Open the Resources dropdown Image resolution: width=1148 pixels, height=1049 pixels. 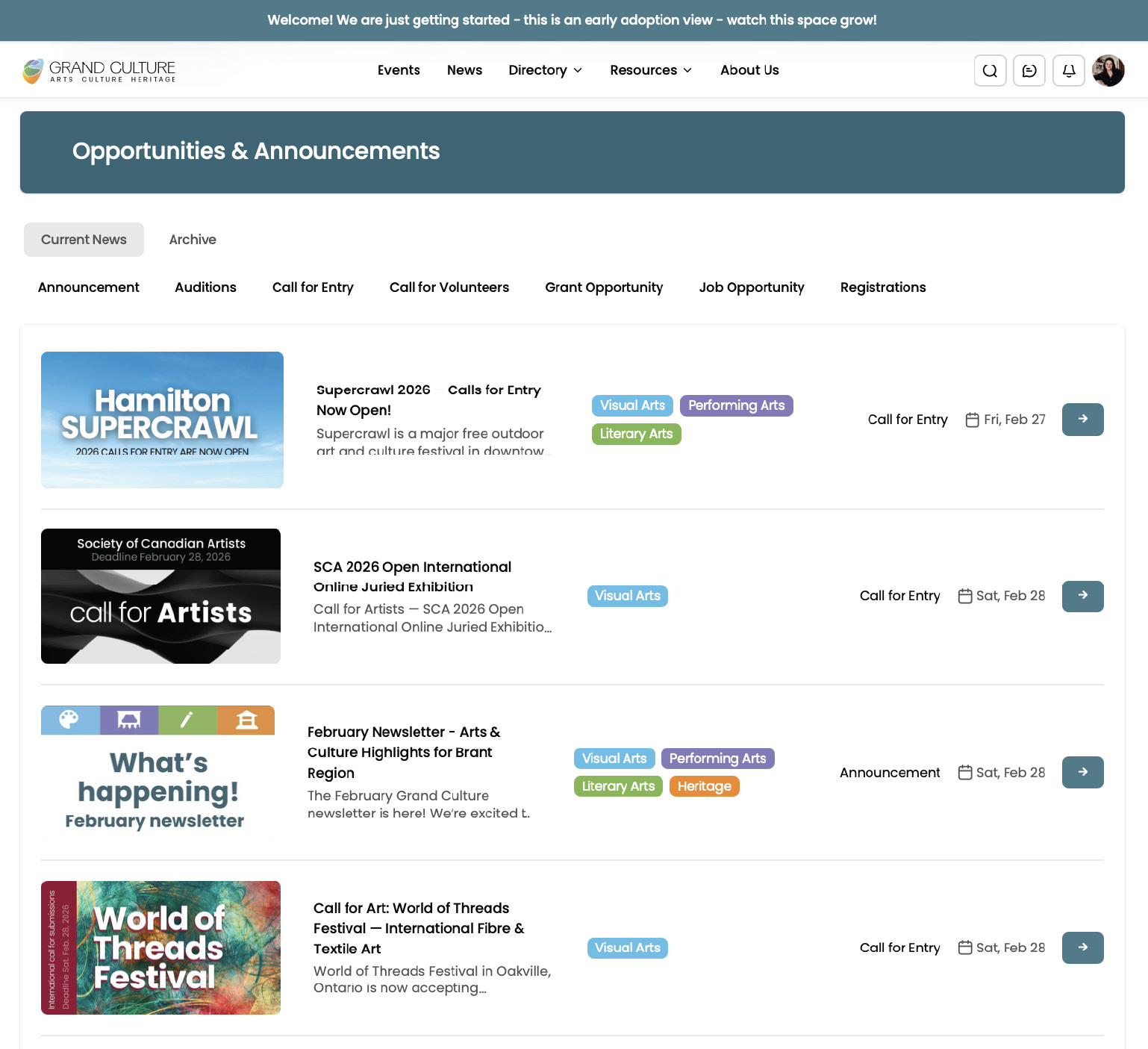click(x=650, y=69)
